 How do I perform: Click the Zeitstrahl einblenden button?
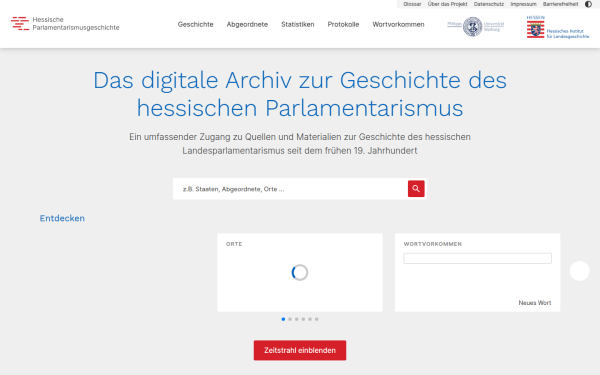(x=300, y=350)
